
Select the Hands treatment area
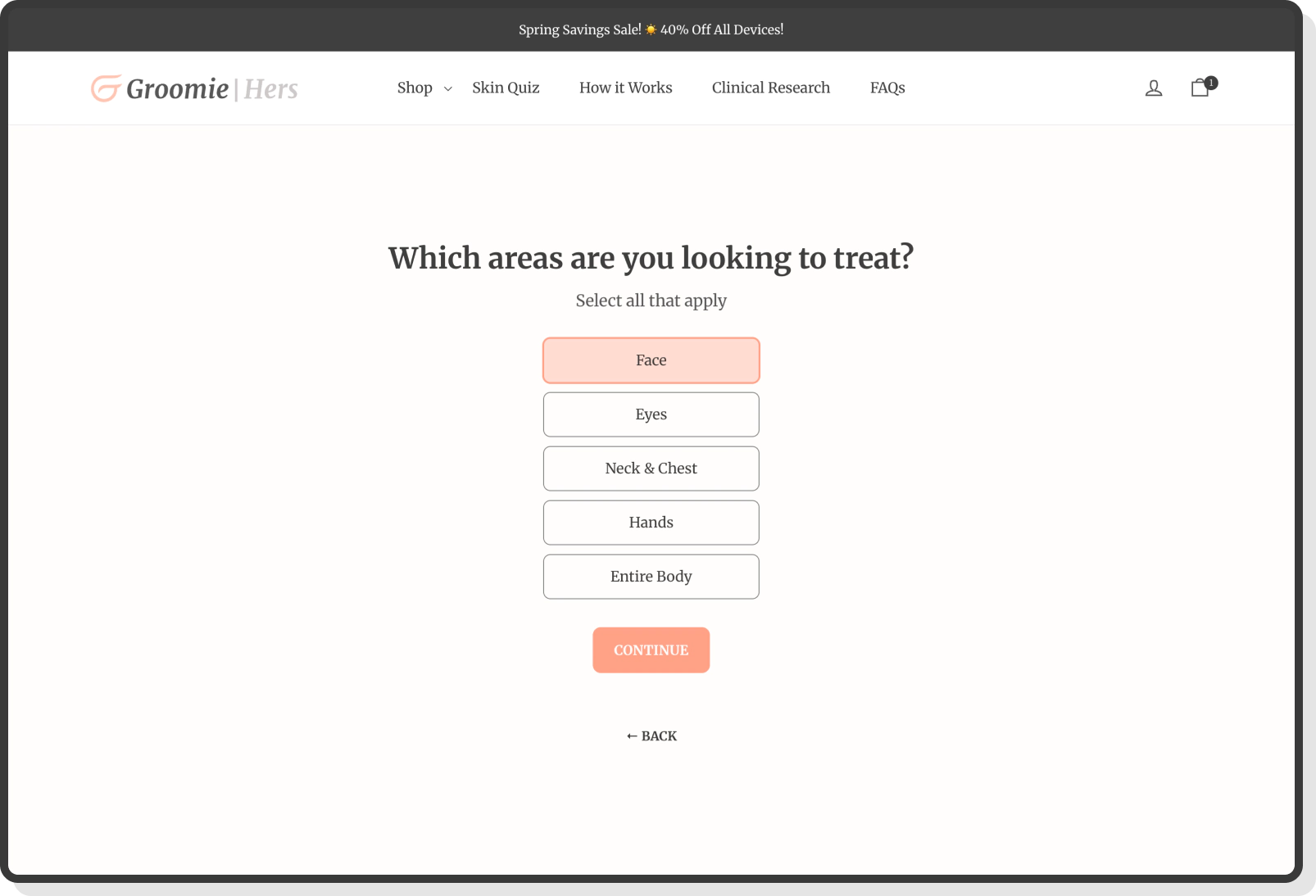coord(651,523)
